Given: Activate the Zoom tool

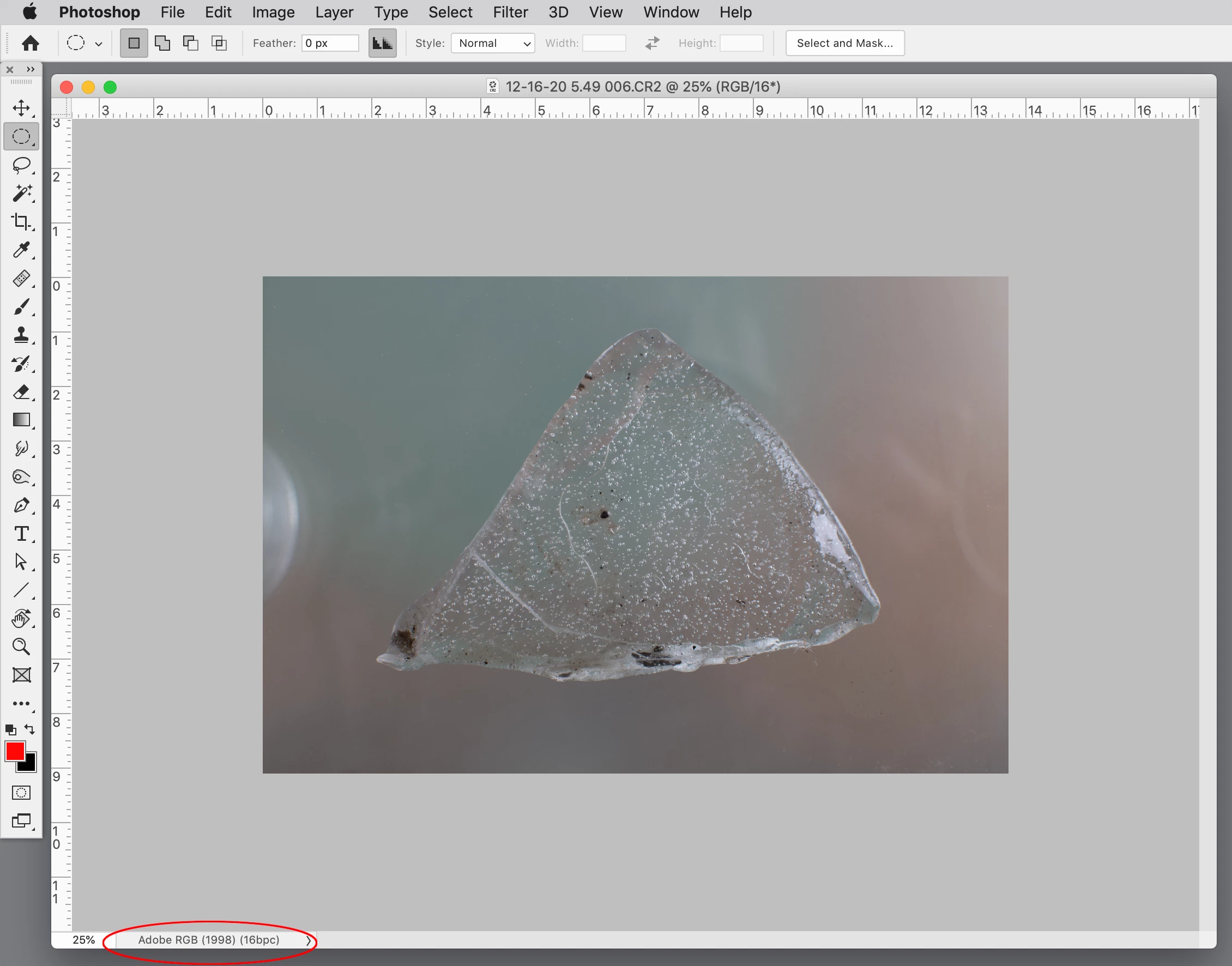Looking at the screenshot, I should 21,647.
